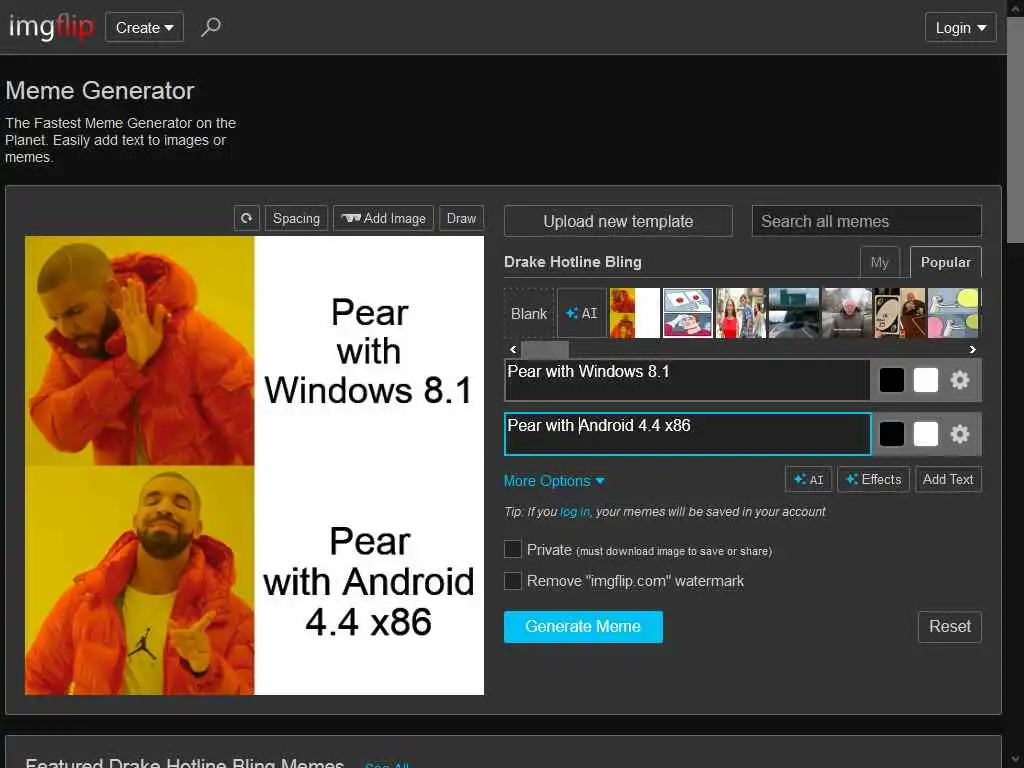The height and width of the screenshot is (768, 1024).
Task: Click the AI text generation button
Action: (x=808, y=480)
